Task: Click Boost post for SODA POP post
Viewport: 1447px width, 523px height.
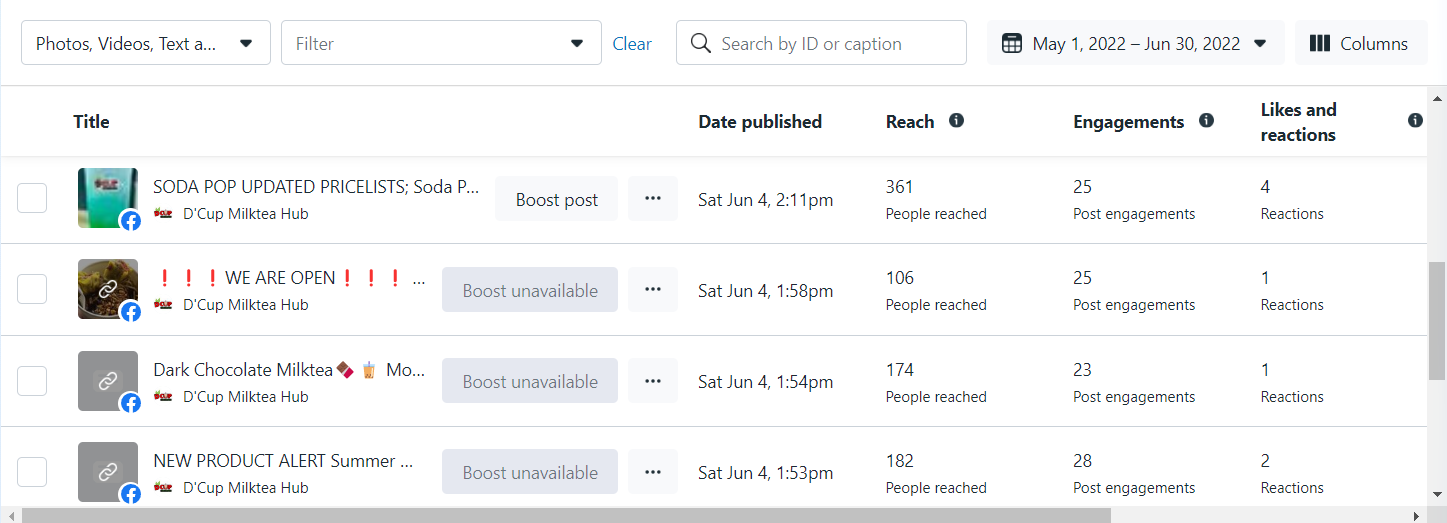Action: [557, 199]
